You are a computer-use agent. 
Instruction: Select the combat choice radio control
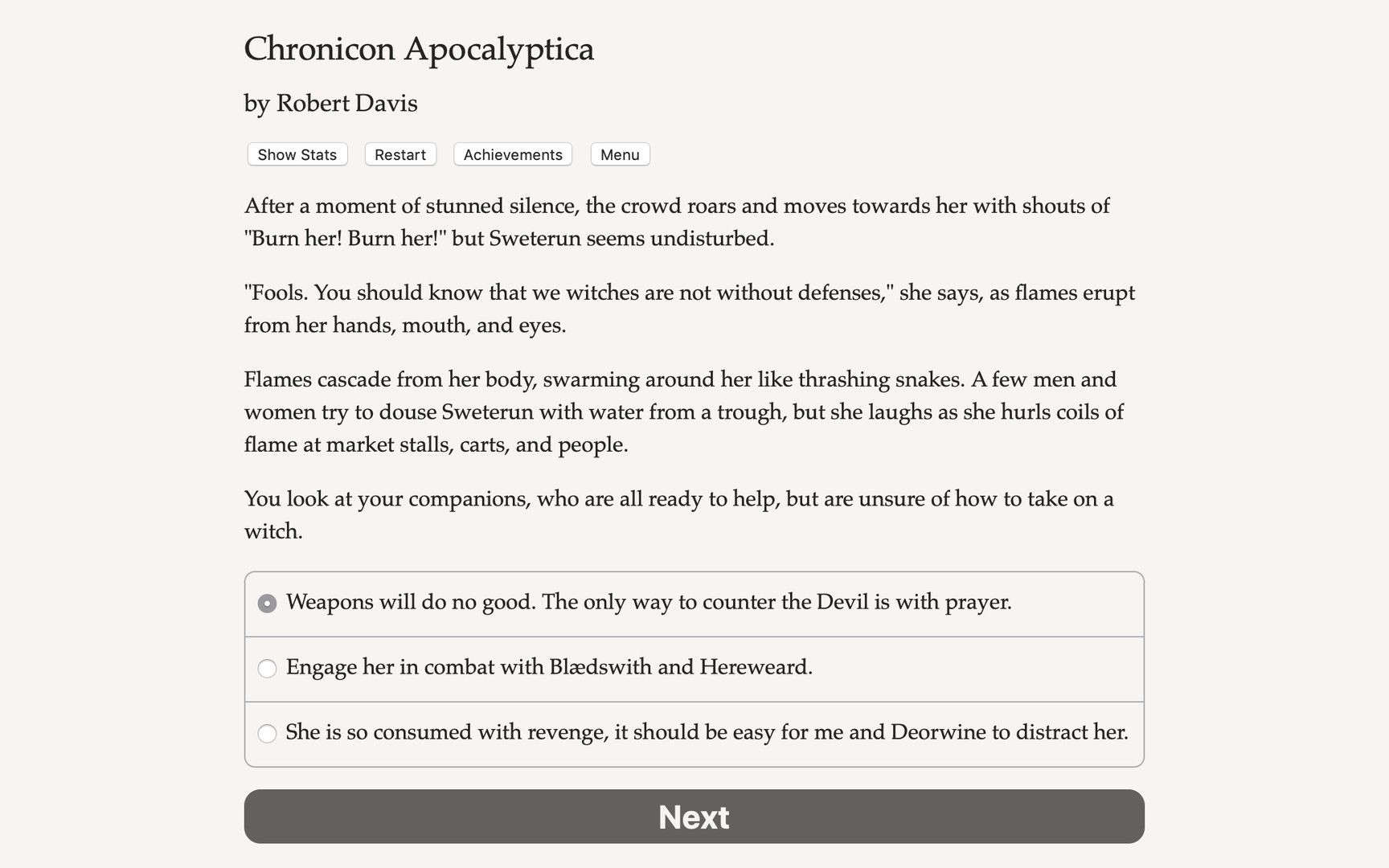267,668
